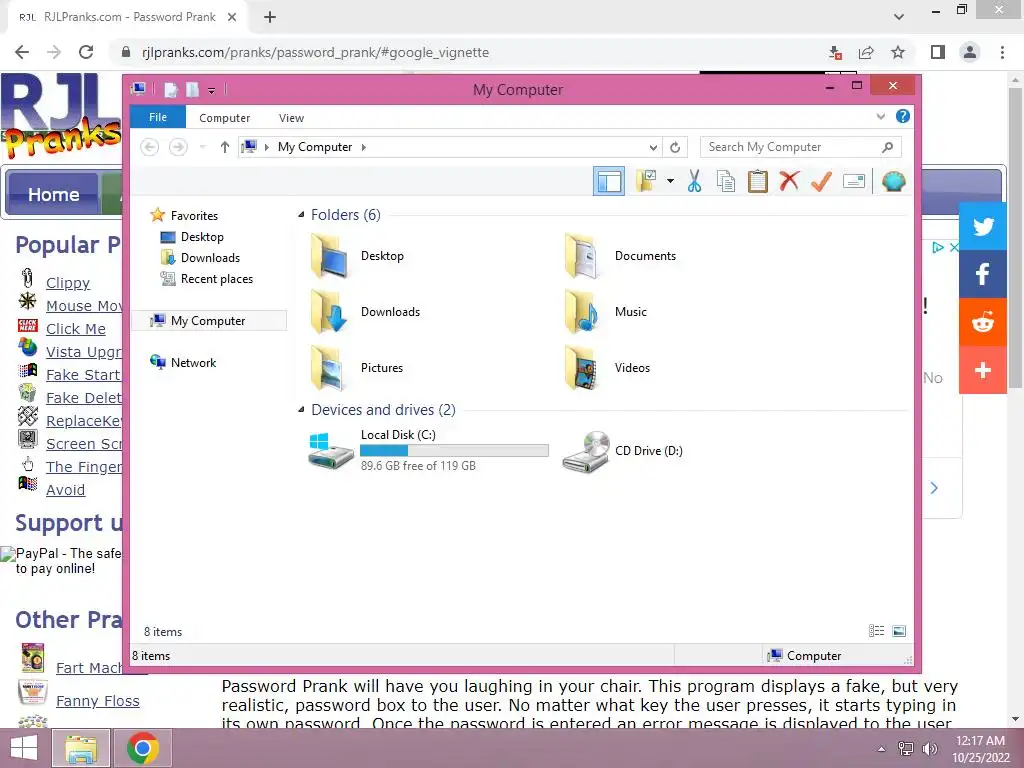Switch to details view icon
Image resolution: width=1024 pixels, height=768 pixels.
tap(876, 630)
